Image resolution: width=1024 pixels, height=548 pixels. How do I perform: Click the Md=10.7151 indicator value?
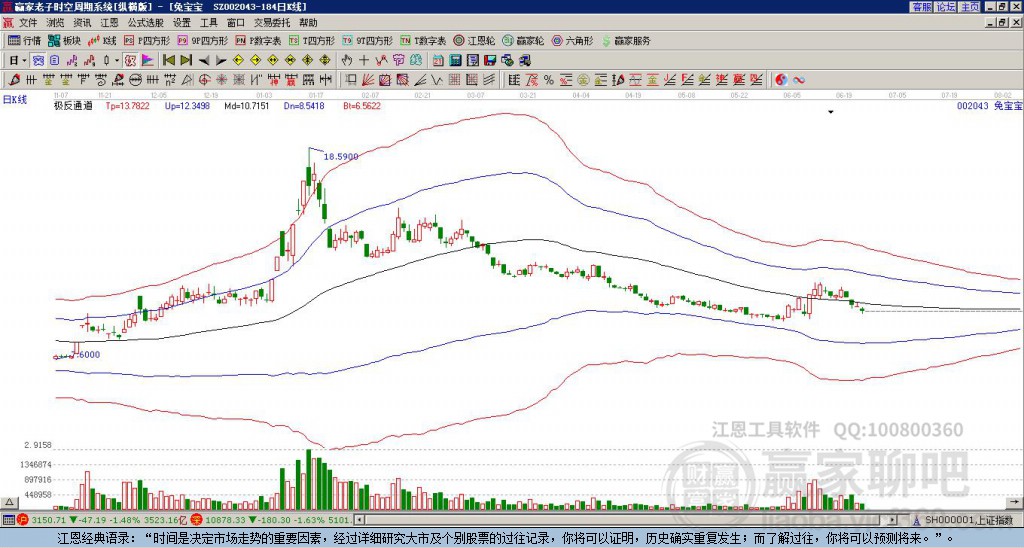pos(247,105)
